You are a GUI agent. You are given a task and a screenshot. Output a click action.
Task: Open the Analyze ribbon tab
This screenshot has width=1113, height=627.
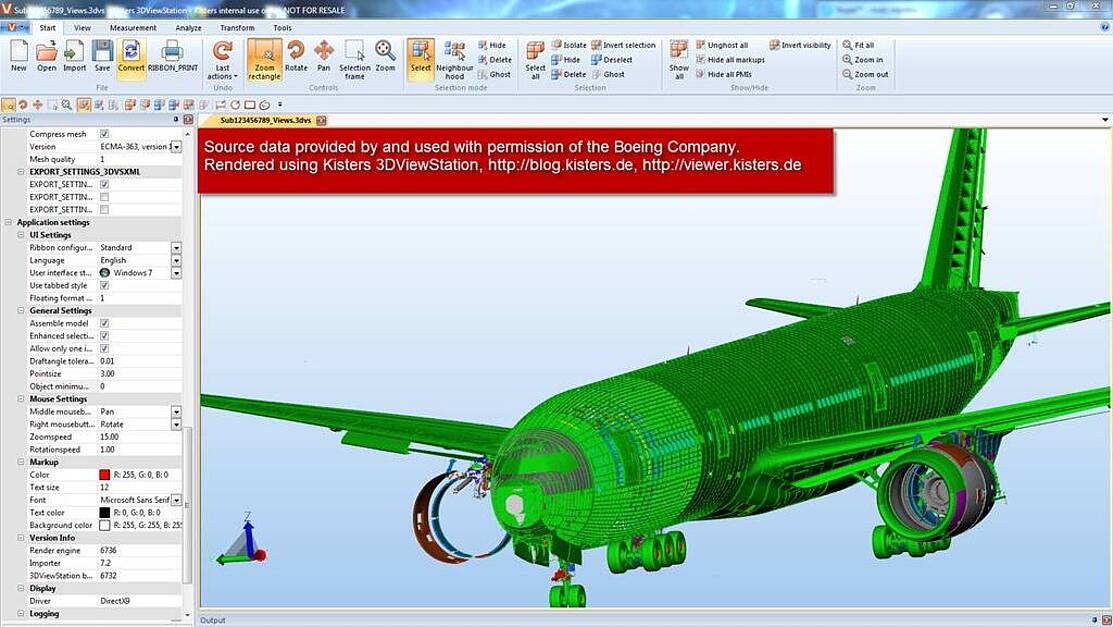pos(188,28)
